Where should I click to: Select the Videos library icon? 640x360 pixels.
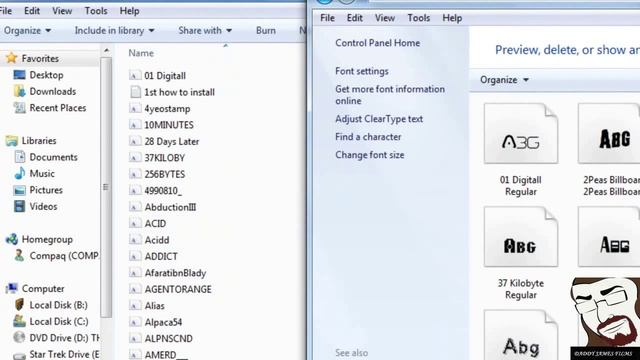19,207
